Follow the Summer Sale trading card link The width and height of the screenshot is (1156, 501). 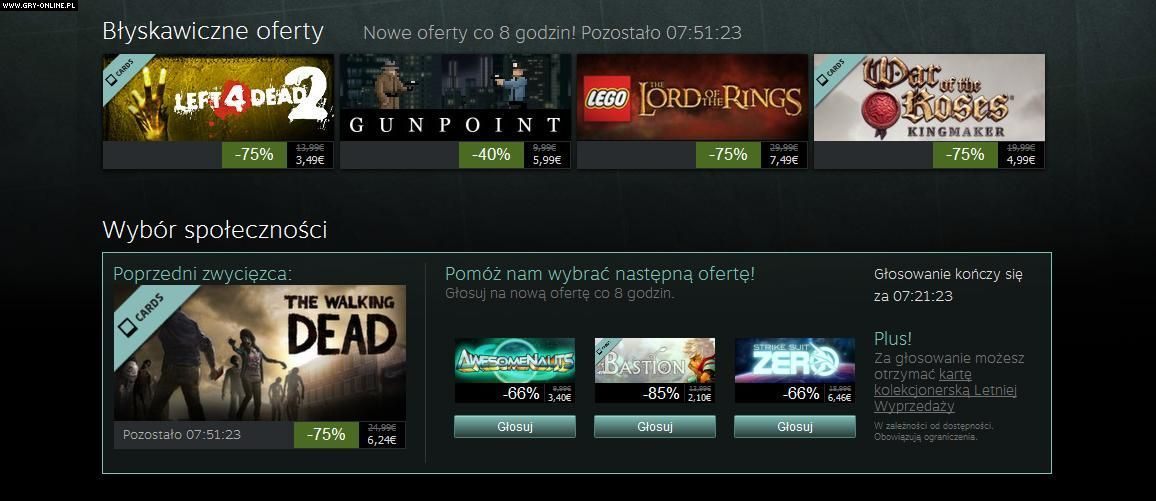click(947, 390)
